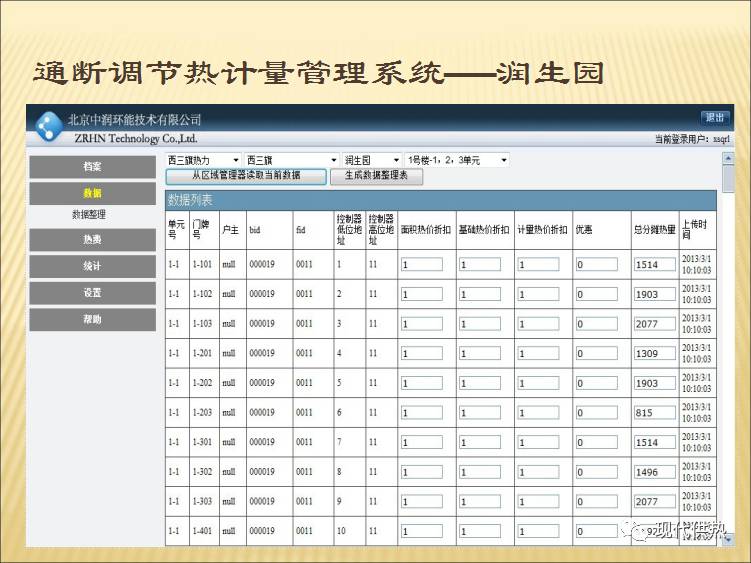
Task: Click 总分摊热量 field for row 1-102
Action: click(655, 294)
